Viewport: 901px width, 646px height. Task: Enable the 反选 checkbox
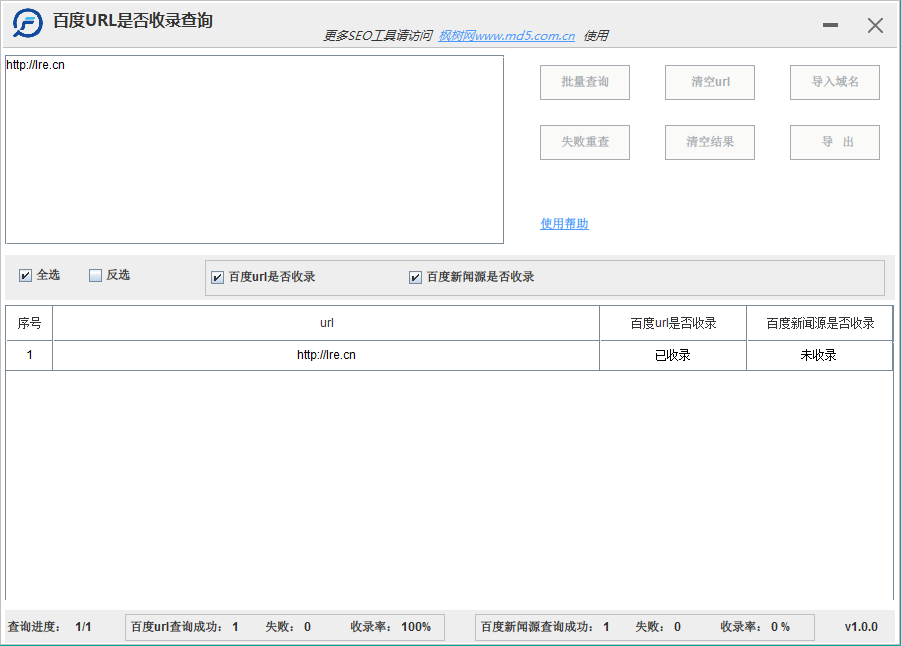(x=96, y=276)
